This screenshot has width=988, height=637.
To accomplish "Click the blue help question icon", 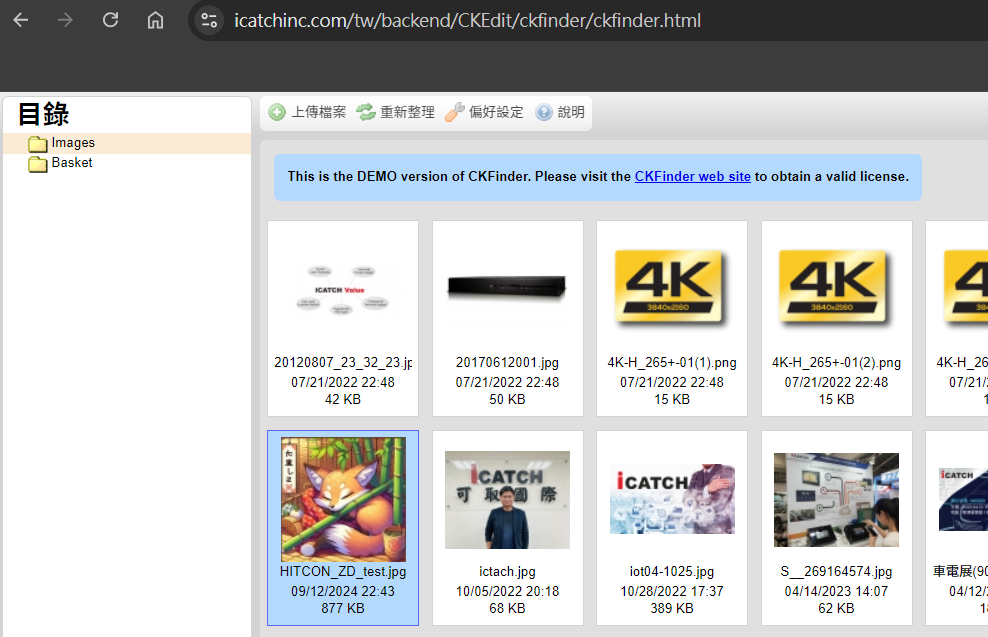I will coord(544,112).
